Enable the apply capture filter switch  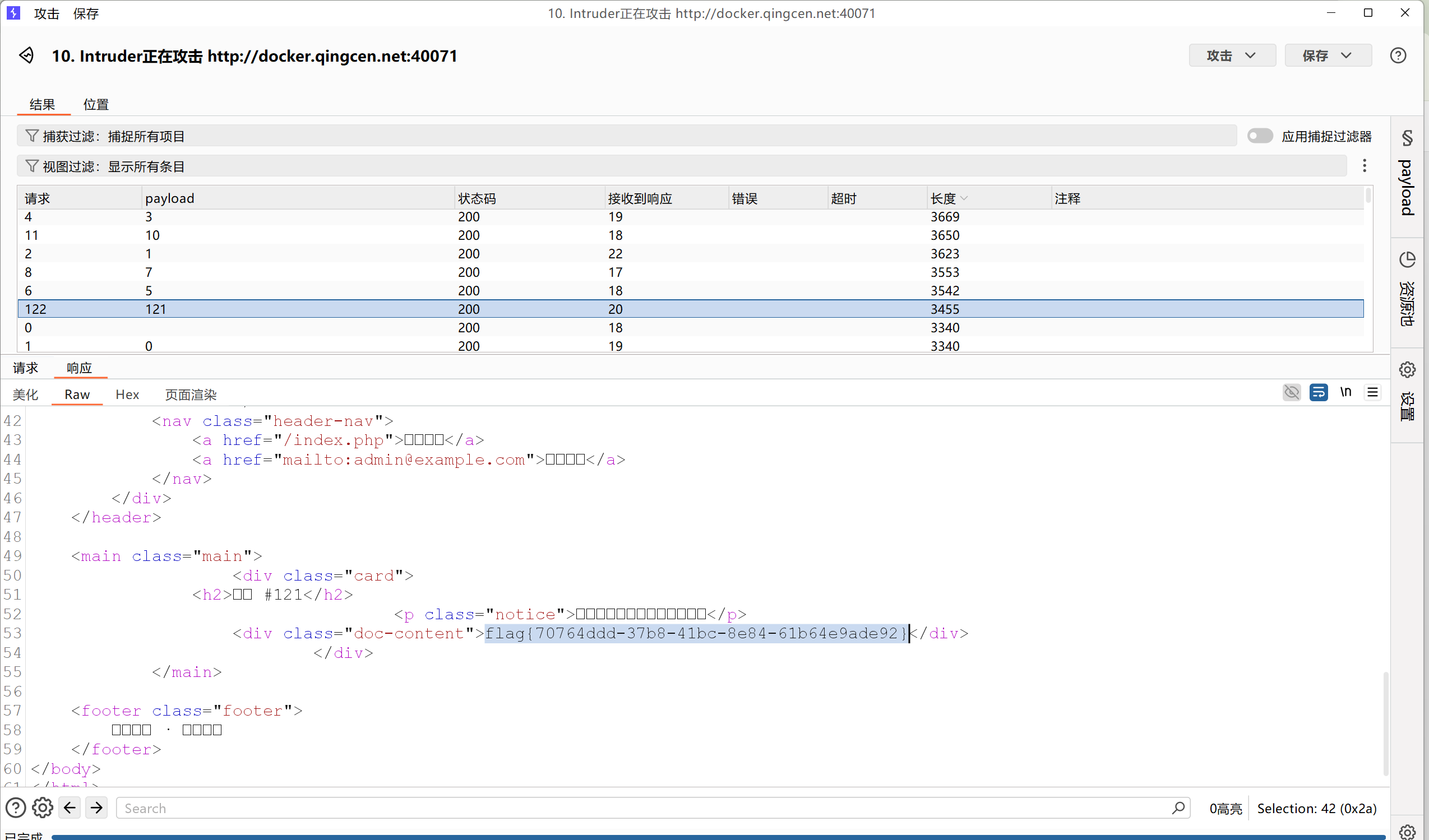coord(1260,136)
